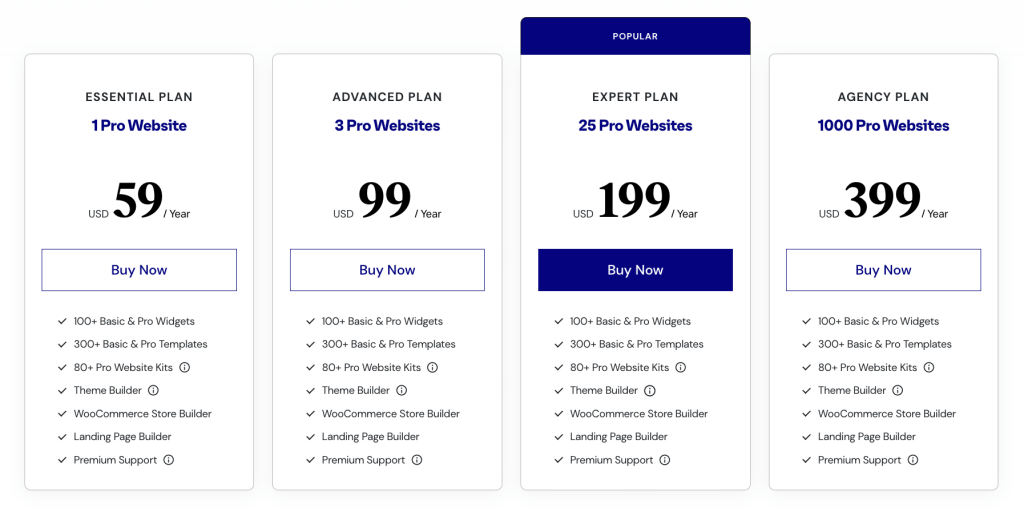Screen dimensions: 1024x516
Task: Show Advanced plan Premium Support info tooltip
Action: pyautogui.click(x=416, y=460)
